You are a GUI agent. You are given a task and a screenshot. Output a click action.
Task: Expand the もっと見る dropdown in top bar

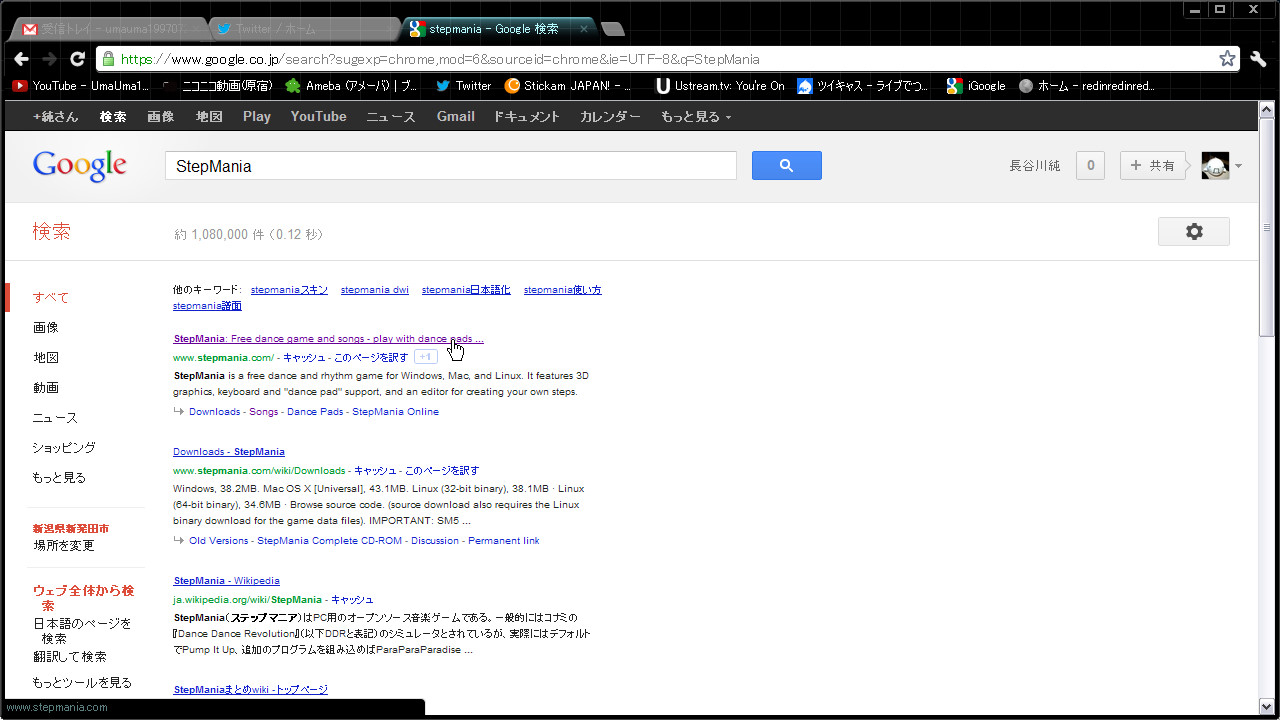click(x=695, y=117)
